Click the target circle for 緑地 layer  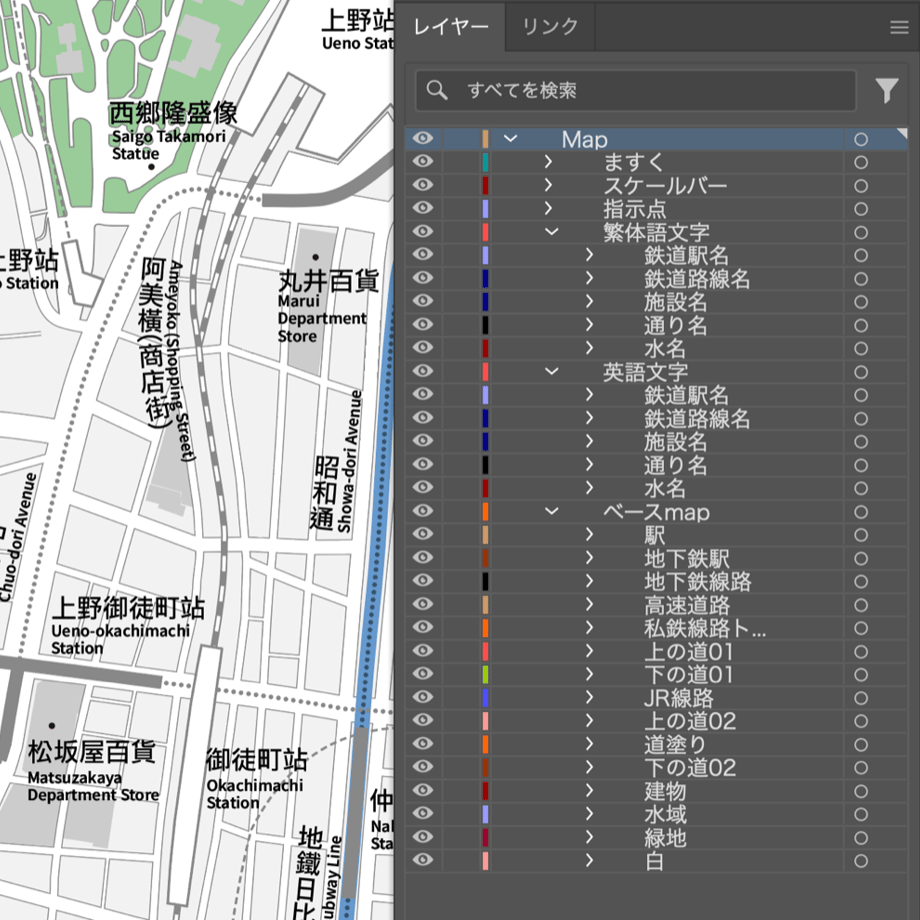[861, 837]
